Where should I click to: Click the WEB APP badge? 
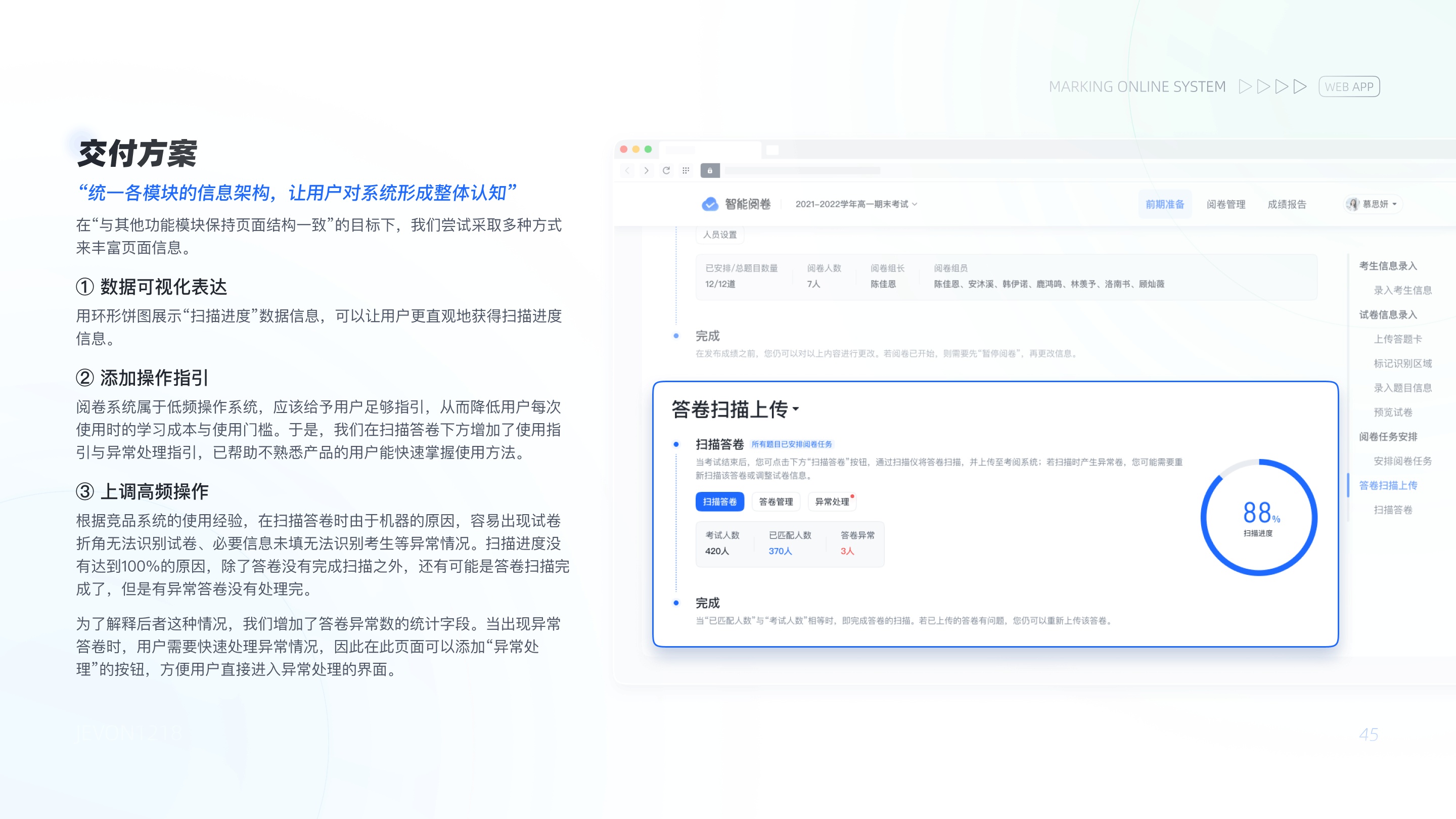(x=1349, y=86)
